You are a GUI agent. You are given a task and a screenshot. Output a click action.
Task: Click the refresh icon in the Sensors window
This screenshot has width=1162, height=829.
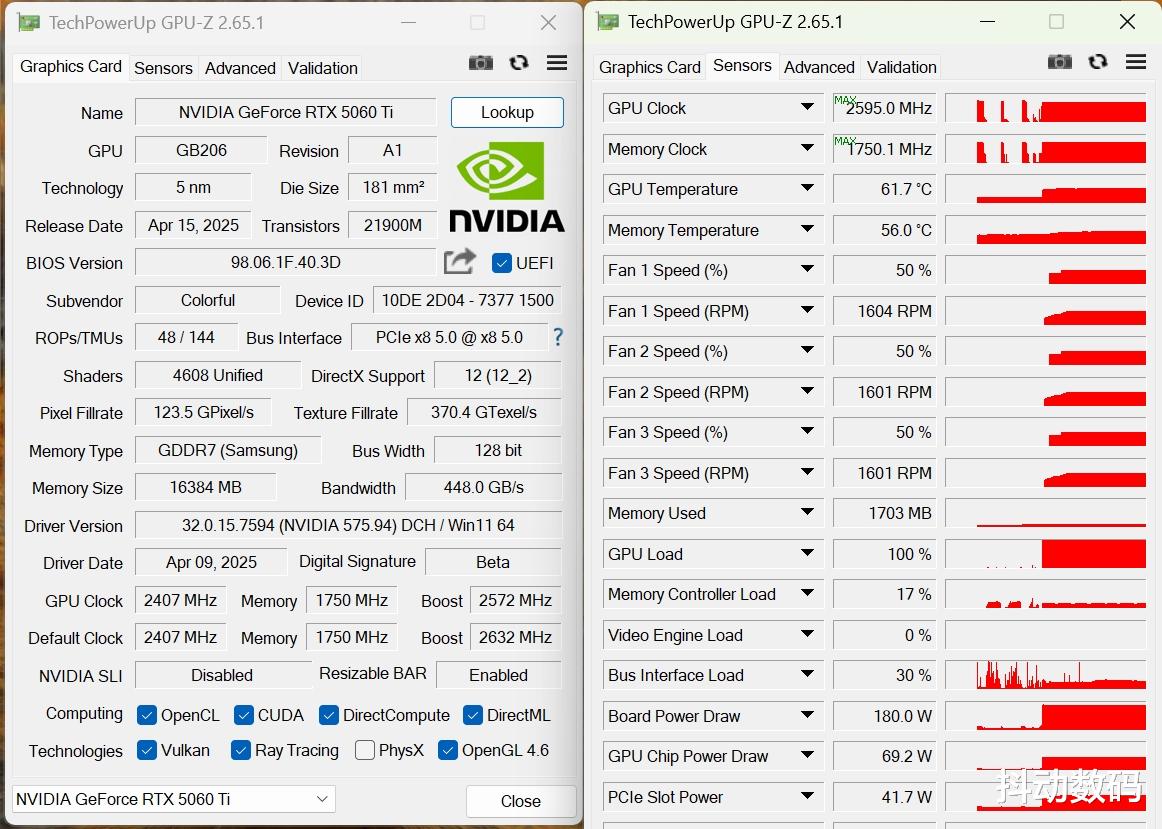[1098, 62]
